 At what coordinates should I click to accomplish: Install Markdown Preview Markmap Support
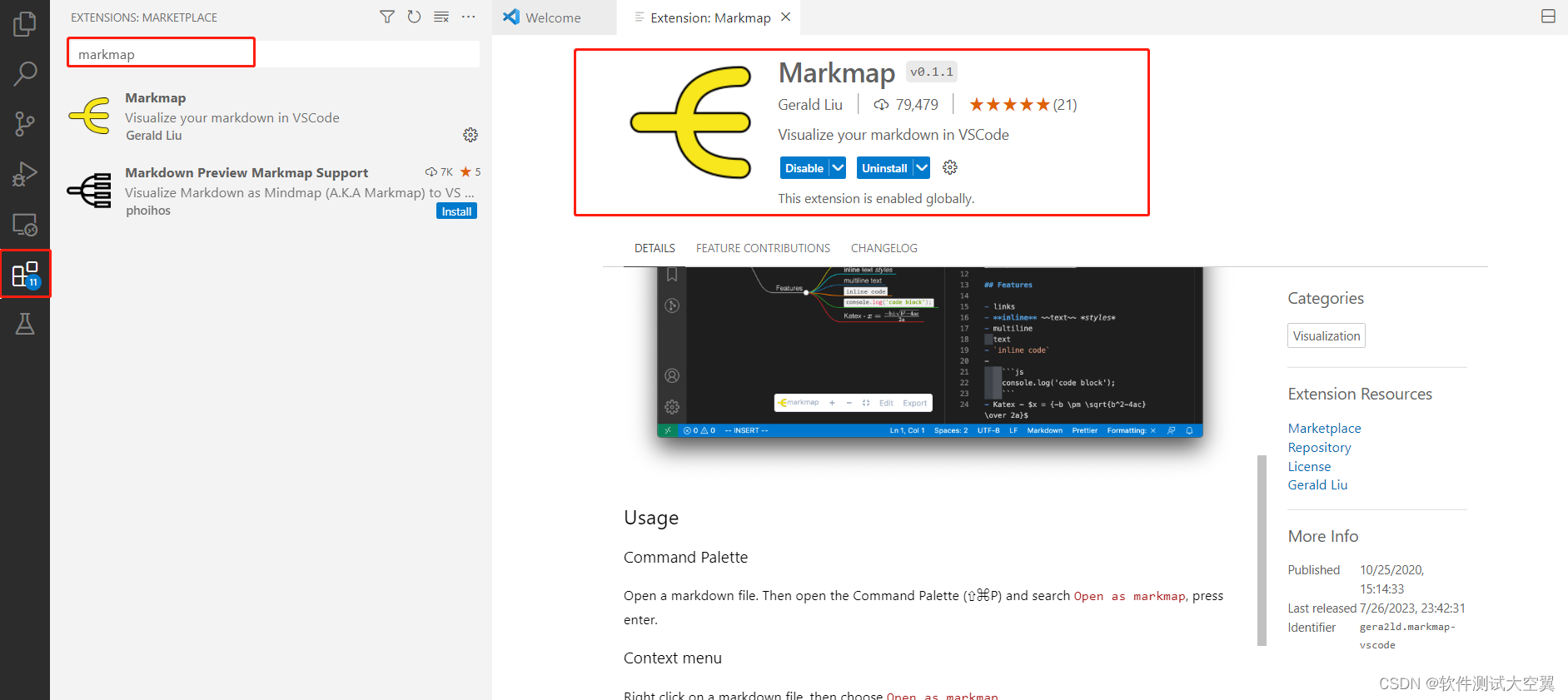coord(456,211)
